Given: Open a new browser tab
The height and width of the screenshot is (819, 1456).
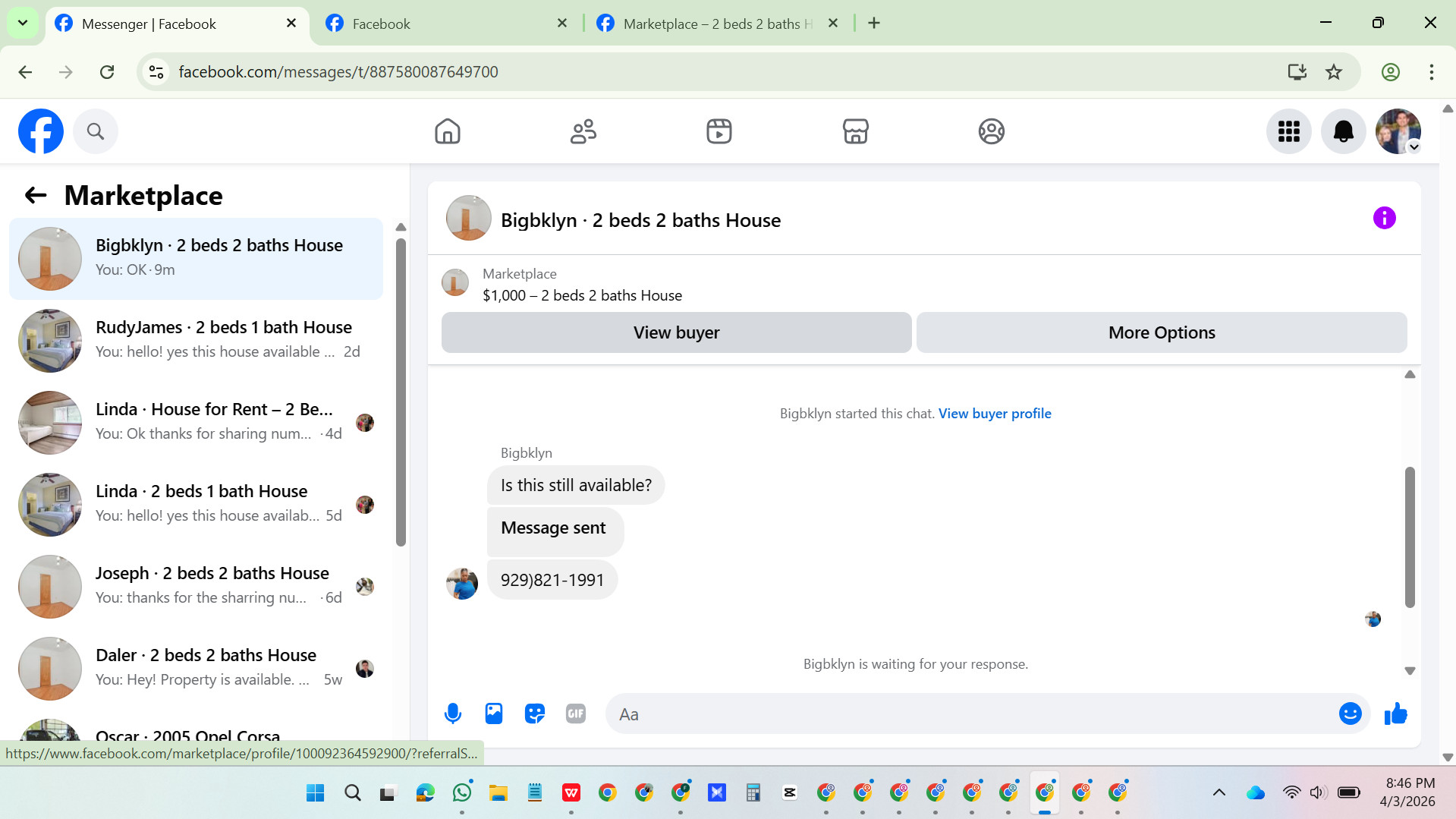Looking at the screenshot, I should [x=874, y=24].
